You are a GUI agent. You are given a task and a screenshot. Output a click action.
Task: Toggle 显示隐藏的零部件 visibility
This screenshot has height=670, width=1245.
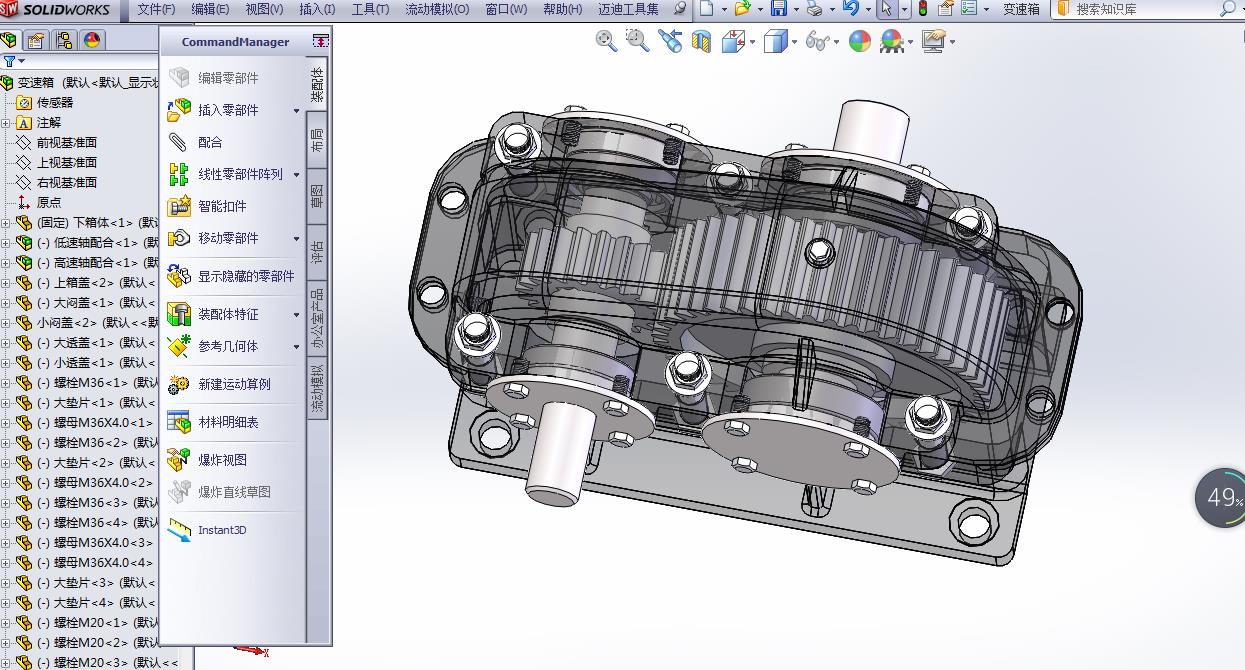tap(245, 277)
